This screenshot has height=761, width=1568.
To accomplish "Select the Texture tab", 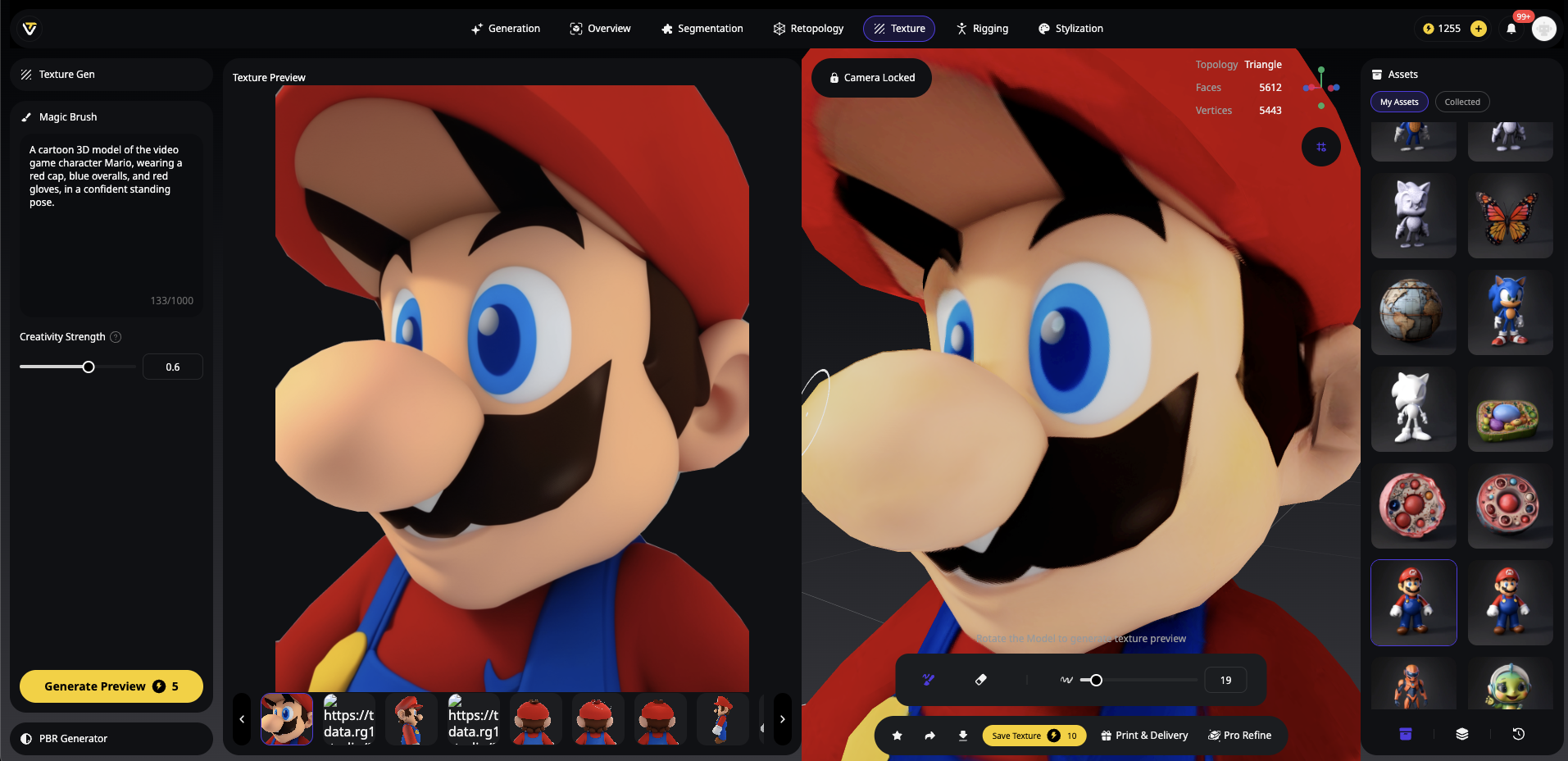I will click(x=899, y=29).
